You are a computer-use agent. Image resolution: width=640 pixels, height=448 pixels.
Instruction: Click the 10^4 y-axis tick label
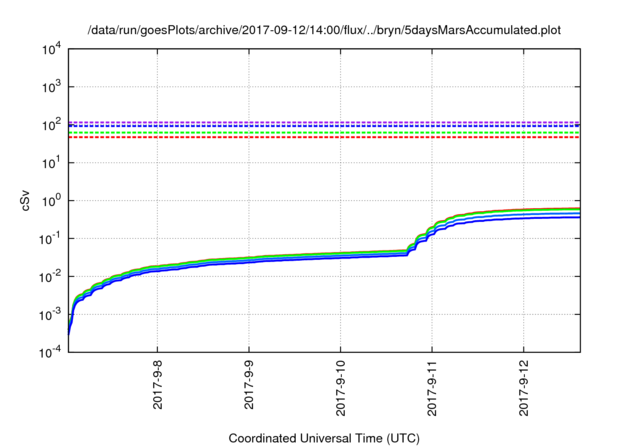52,49
